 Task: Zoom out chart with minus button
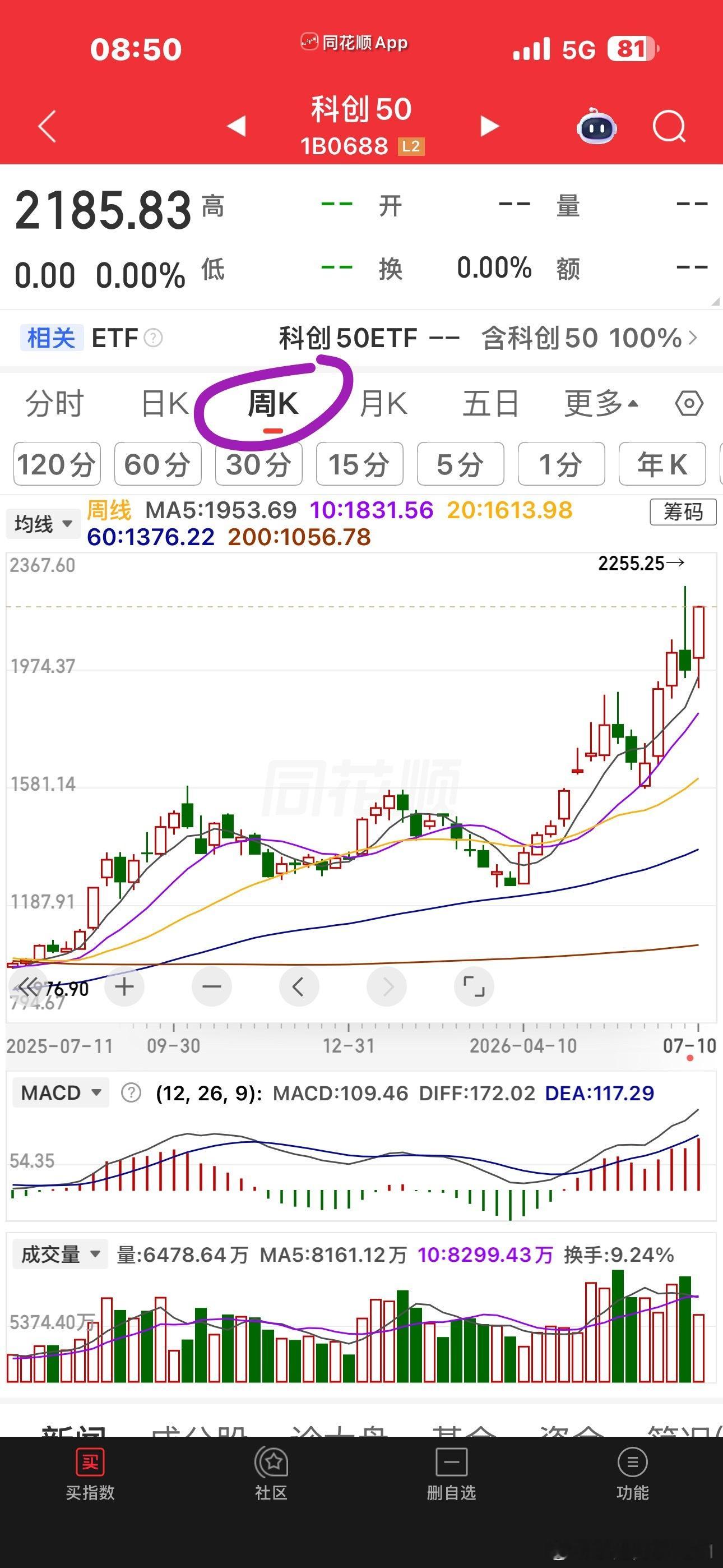[x=212, y=986]
